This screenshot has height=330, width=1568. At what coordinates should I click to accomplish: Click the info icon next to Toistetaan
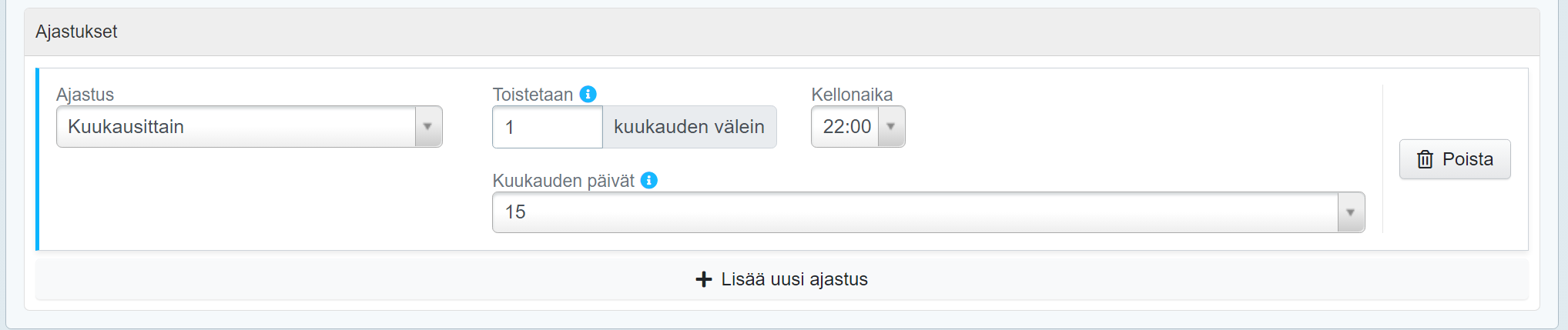(x=588, y=94)
